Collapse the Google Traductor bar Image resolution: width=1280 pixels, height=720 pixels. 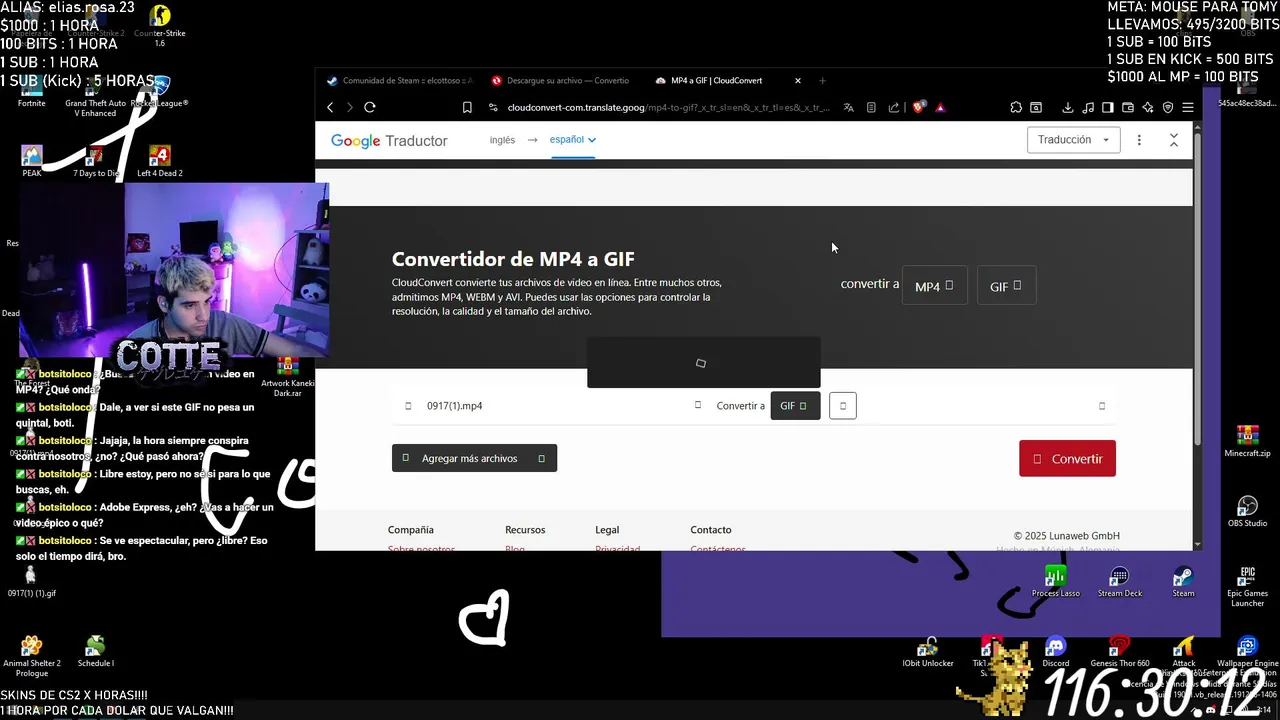[x=1174, y=140]
